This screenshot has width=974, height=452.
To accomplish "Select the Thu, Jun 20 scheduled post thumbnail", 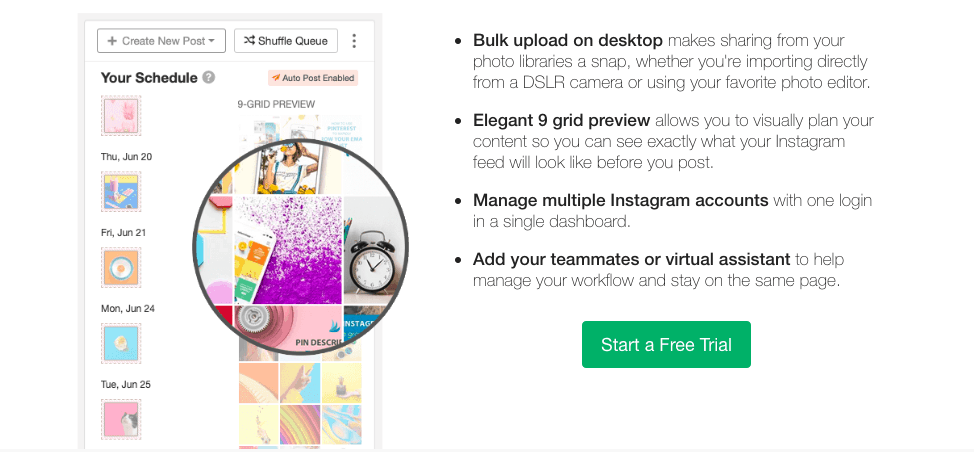I will point(121,192).
